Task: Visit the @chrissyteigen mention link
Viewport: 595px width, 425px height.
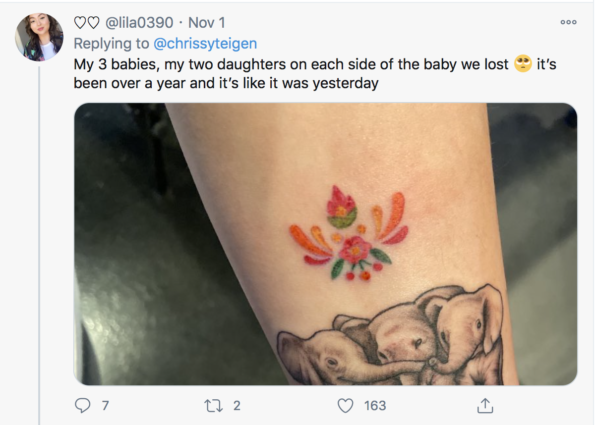Action: [205, 43]
